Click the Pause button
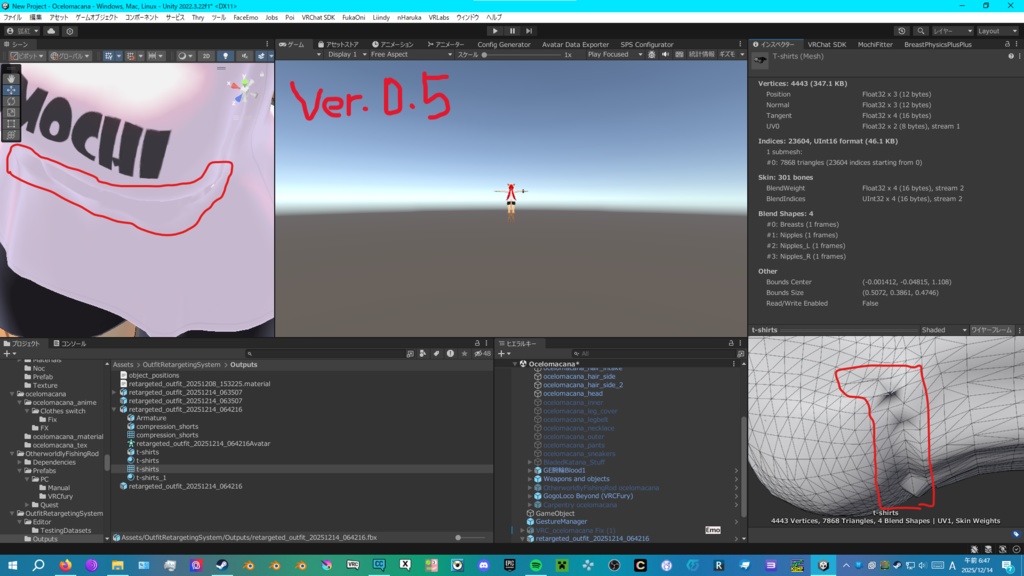 pyautogui.click(x=512, y=31)
